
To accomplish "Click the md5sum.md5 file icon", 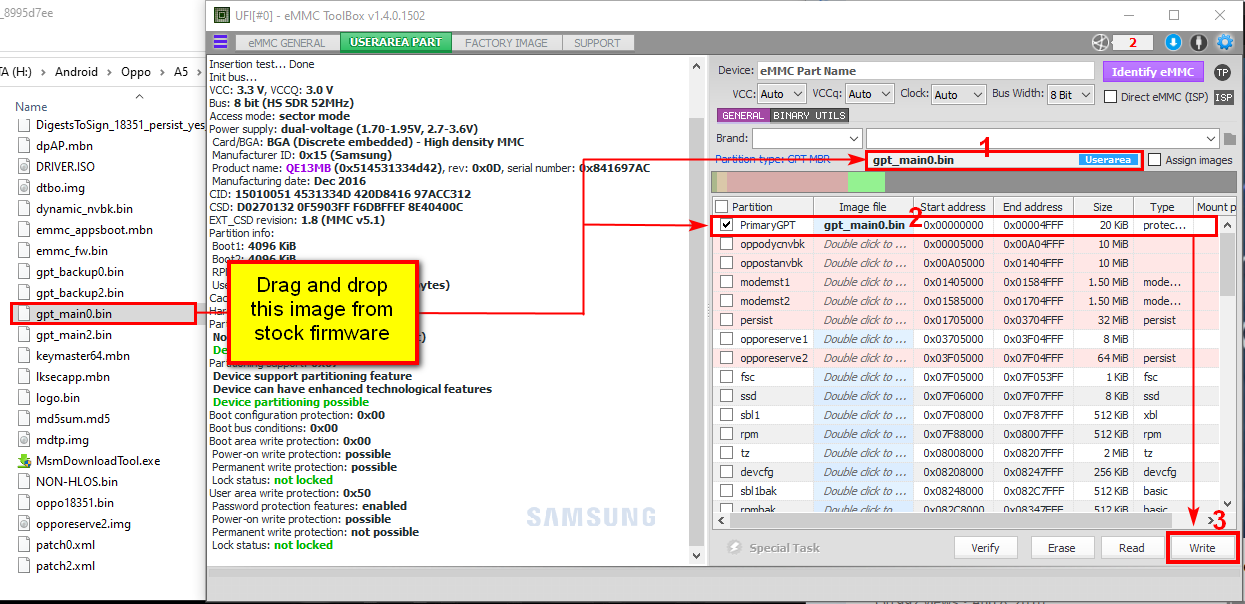I will (24, 419).
